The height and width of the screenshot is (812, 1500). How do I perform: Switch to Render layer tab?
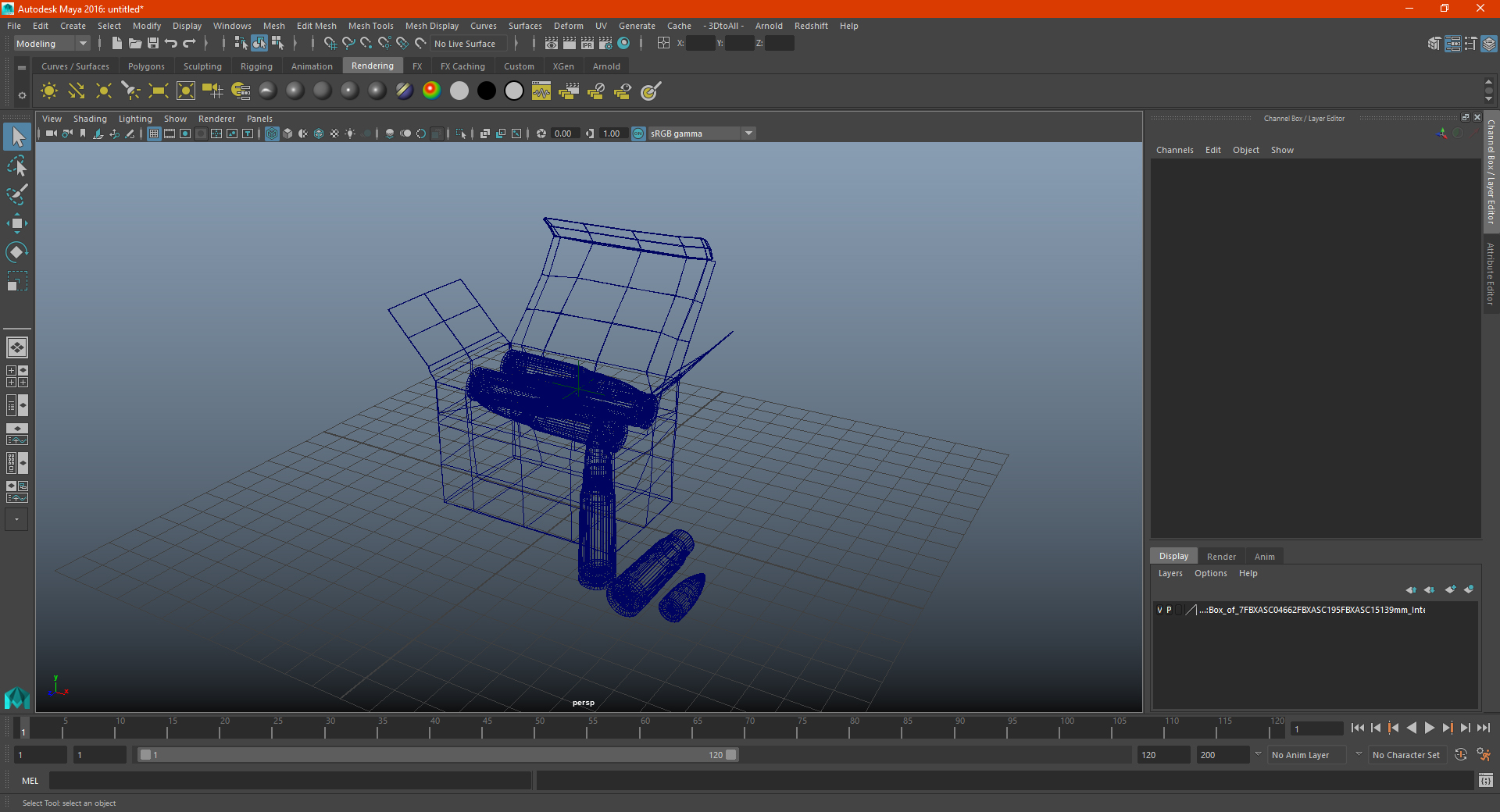1221,557
